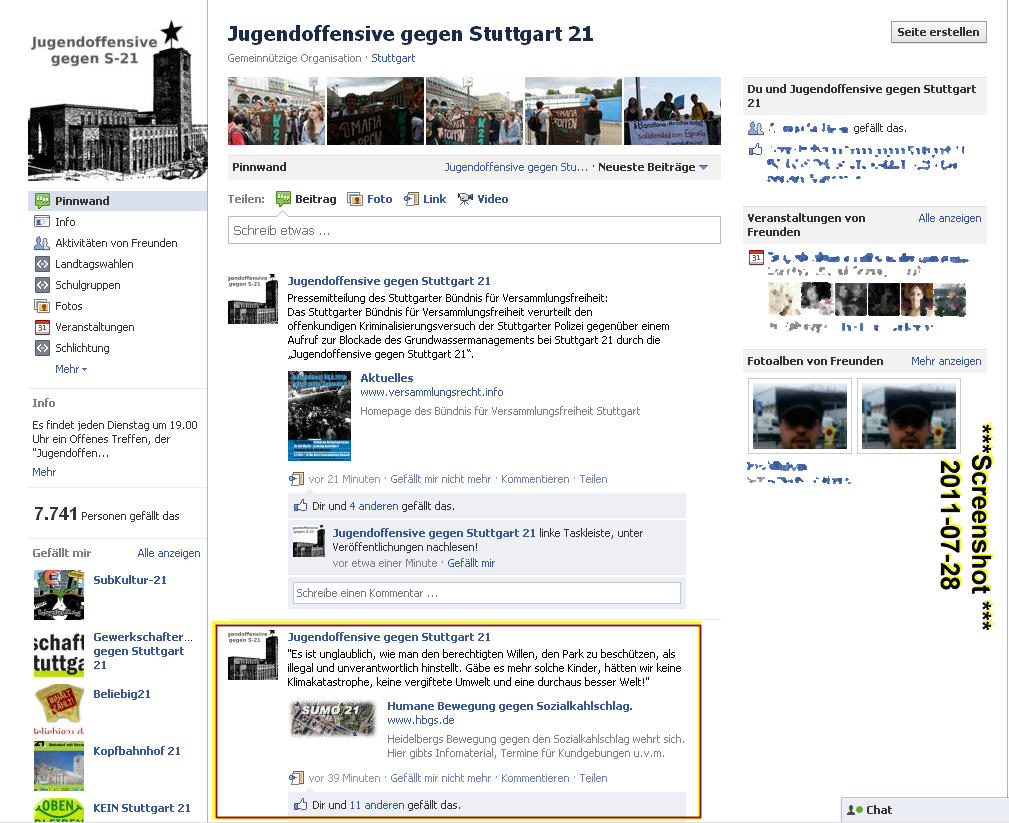Click the 'Schreibe einen Kommentar ...' field

(x=486, y=593)
